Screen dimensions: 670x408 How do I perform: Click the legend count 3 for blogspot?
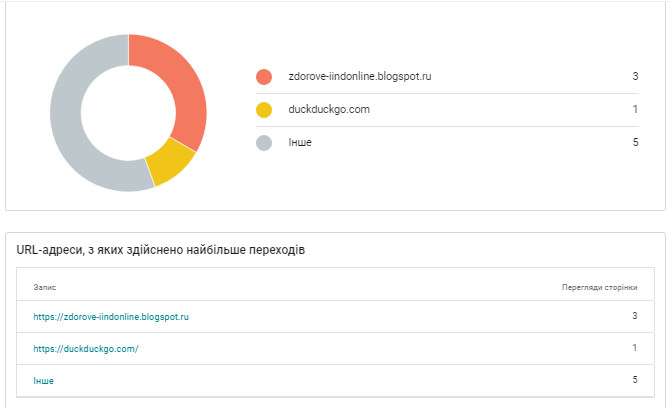635,76
